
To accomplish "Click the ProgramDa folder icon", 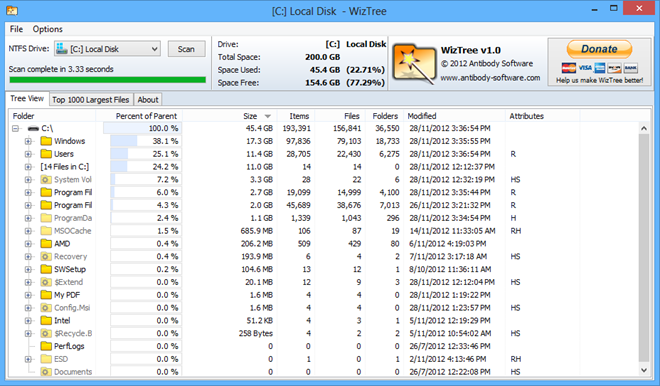I will click(x=46, y=218).
